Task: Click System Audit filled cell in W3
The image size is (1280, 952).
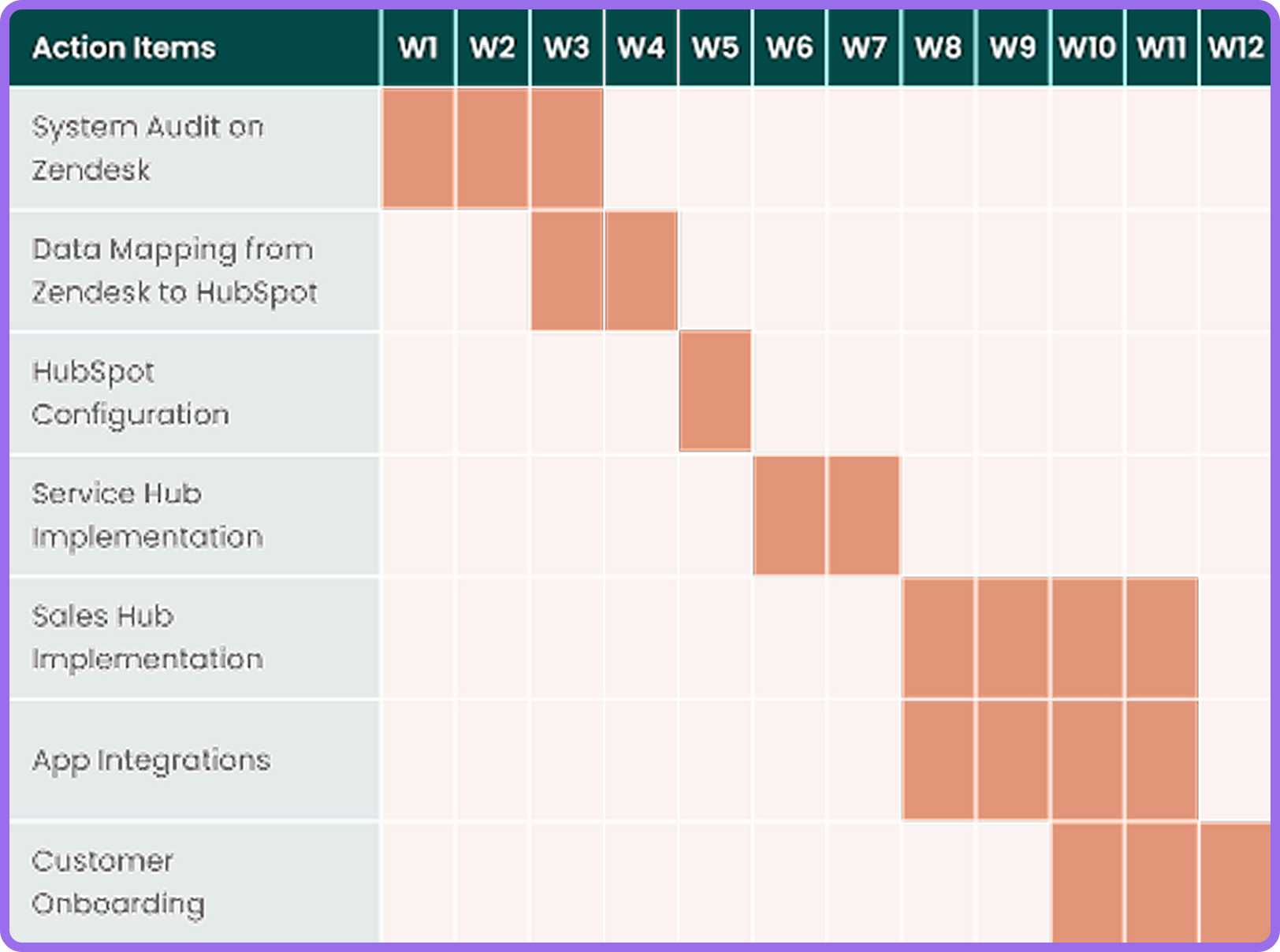Action: [567, 148]
